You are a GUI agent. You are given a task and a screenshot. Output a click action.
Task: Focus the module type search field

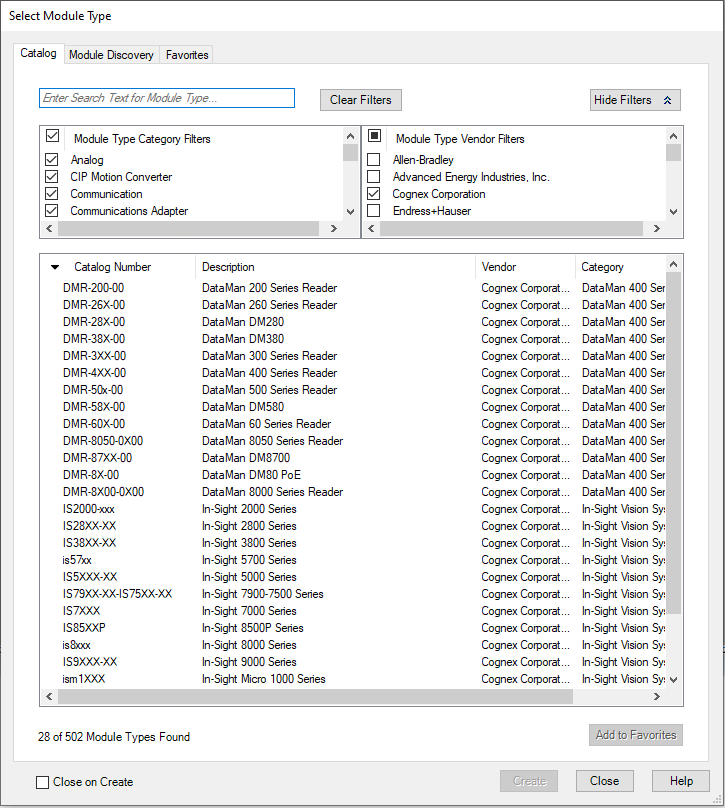coord(167,98)
